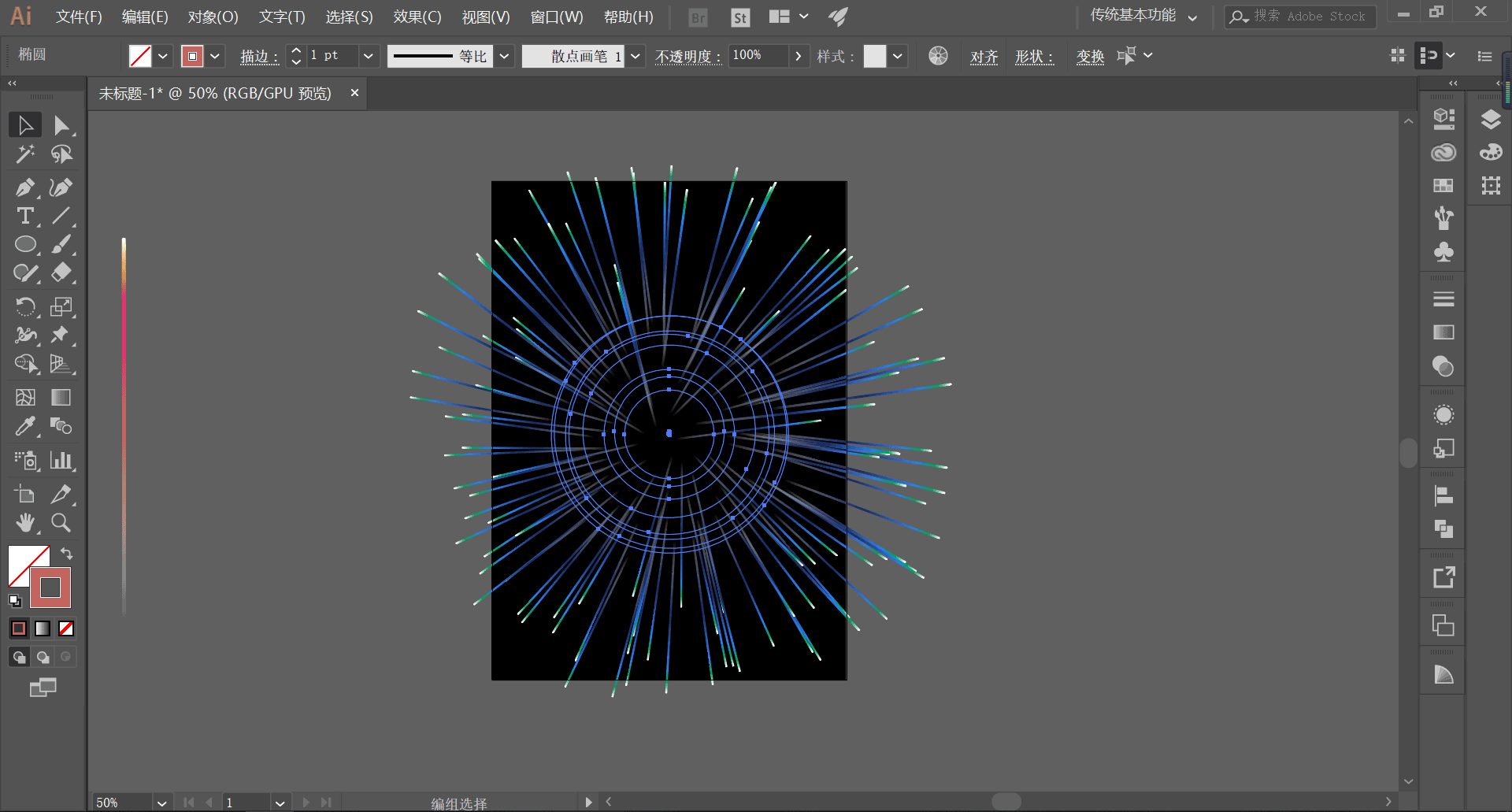Select the Magic Wand tool
This screenshot has width=1512, height=812.
[25, 154]
